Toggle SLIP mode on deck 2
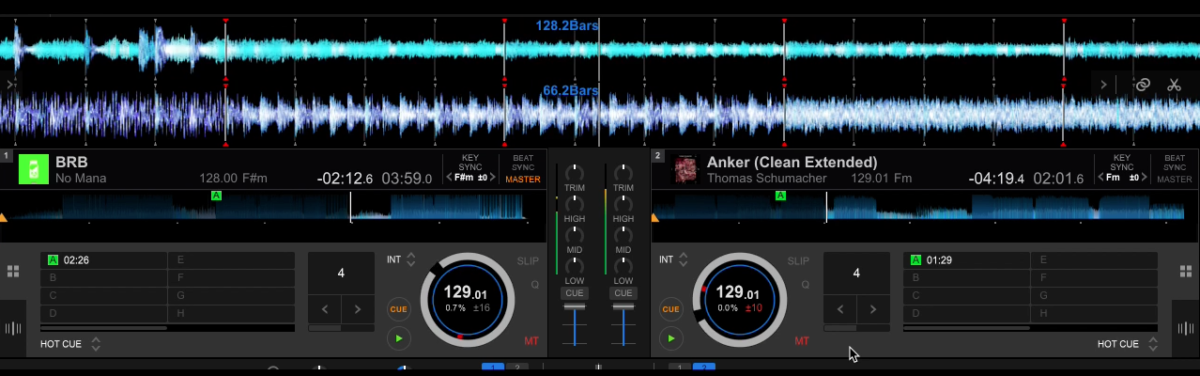Viewport: 1200px width, 376px height. [798, 261]
